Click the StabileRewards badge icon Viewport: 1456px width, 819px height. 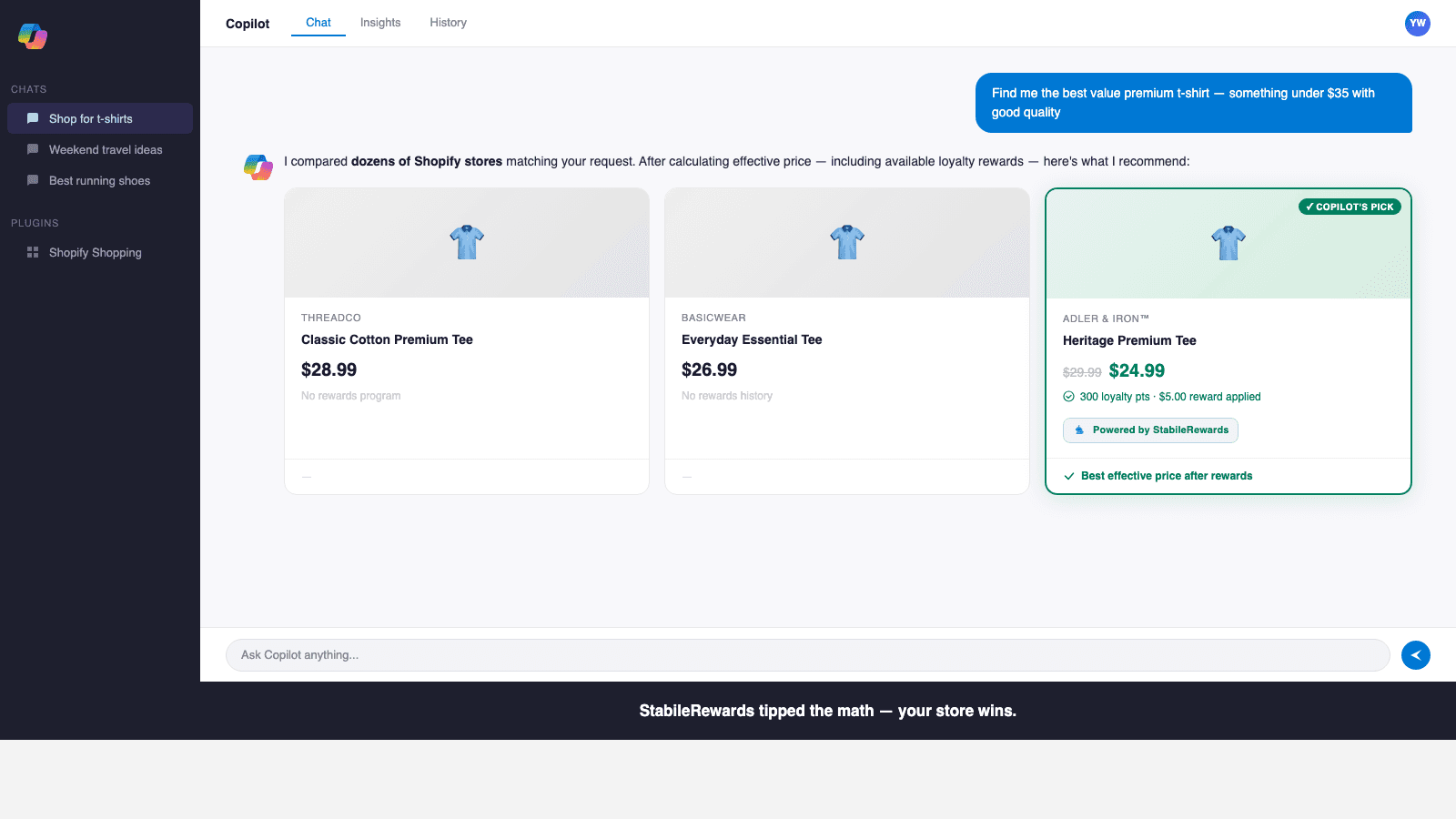tap(1079, 430)
